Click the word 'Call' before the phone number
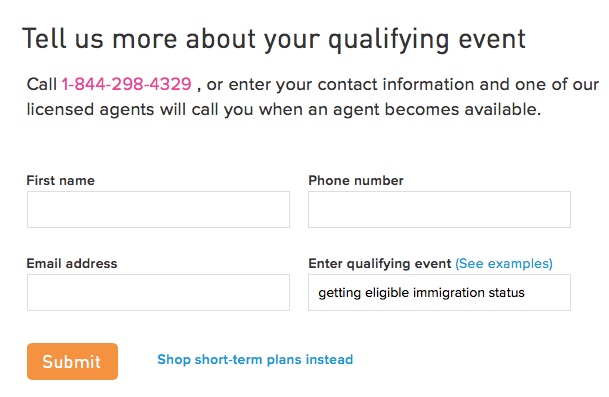This screenshot has width=609, height=397. coord(42,84)
